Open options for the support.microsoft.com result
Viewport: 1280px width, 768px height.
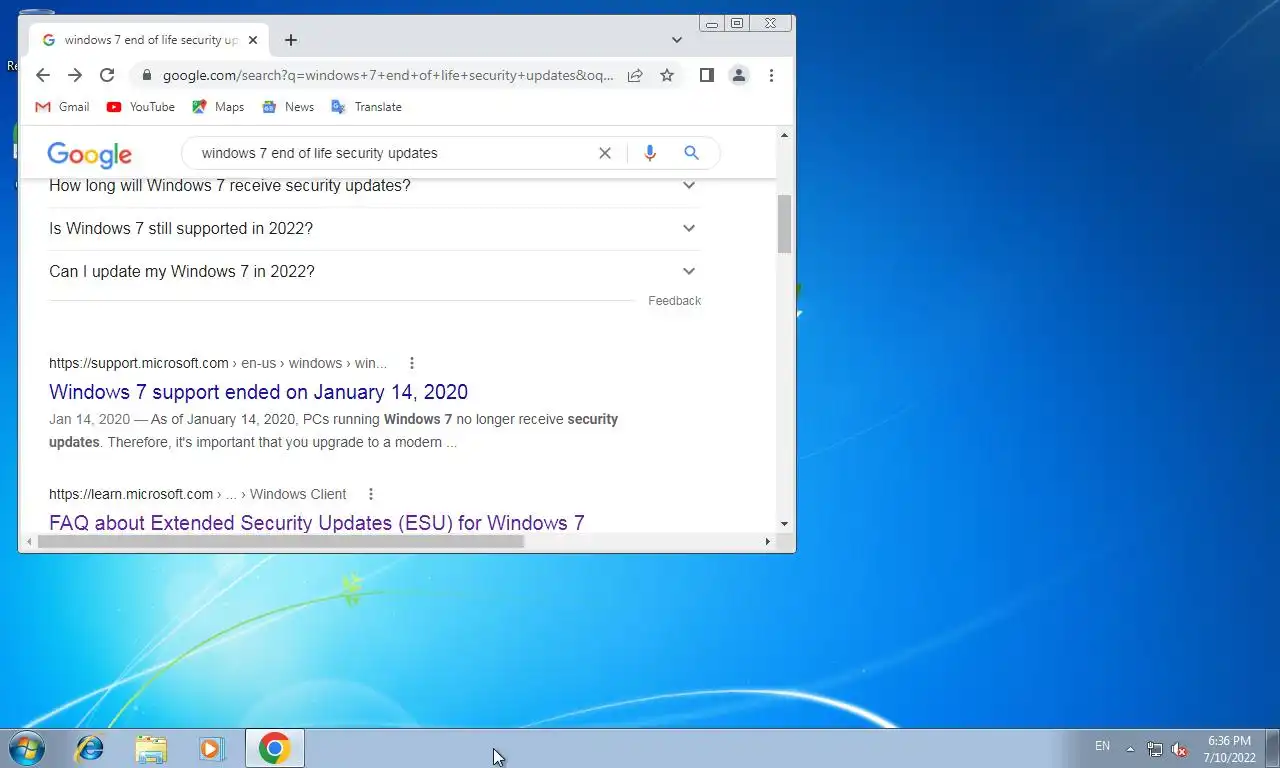pyautogui.click(x=411, y=363)
